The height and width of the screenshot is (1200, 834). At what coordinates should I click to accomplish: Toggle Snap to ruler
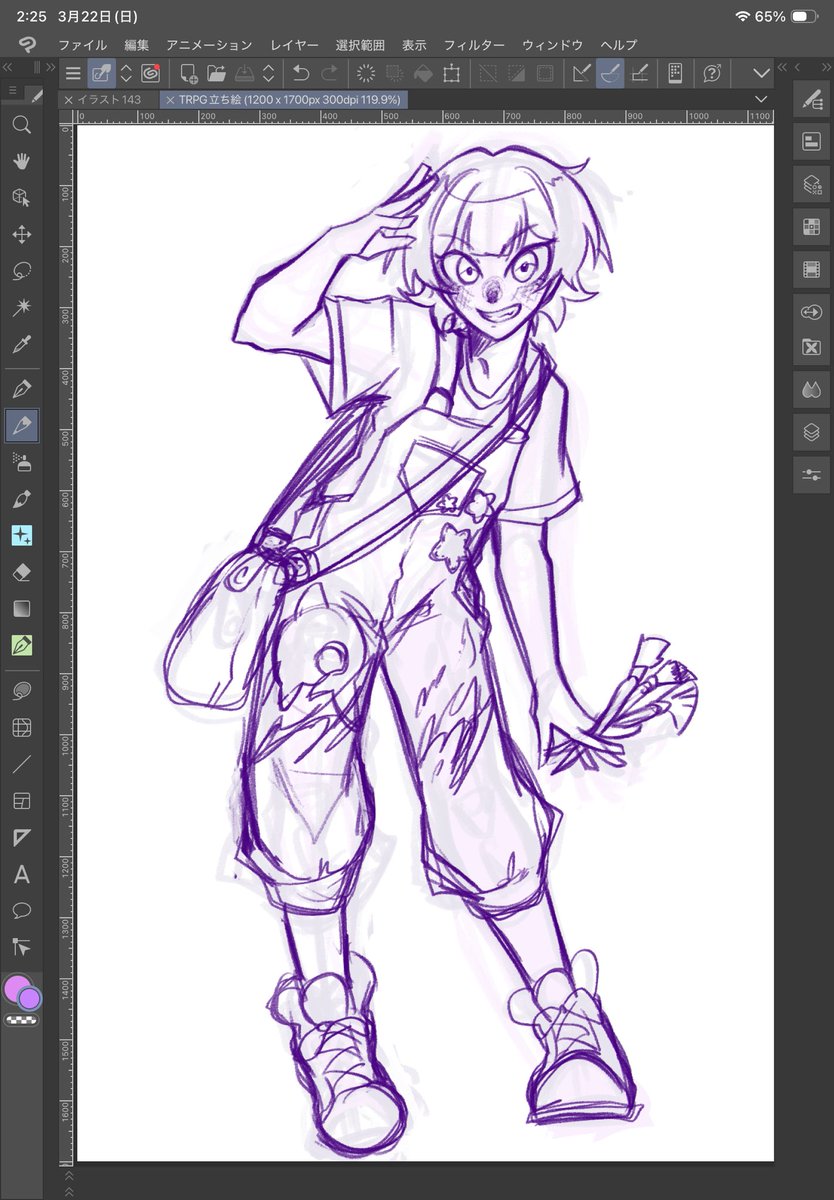tap(582, 73)
